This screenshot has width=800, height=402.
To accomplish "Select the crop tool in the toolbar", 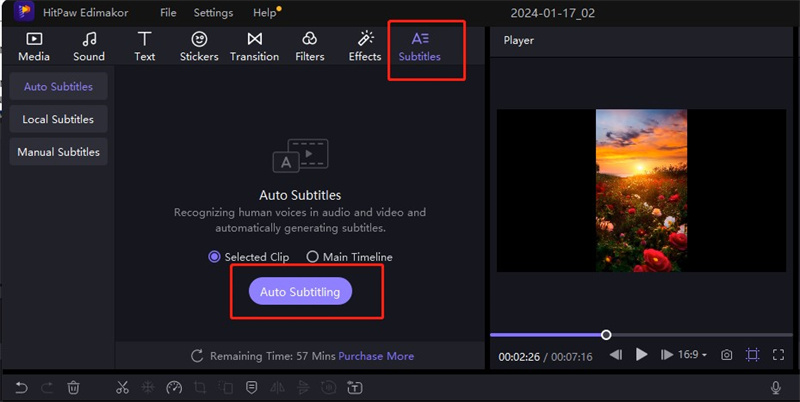I will point(200,388).
